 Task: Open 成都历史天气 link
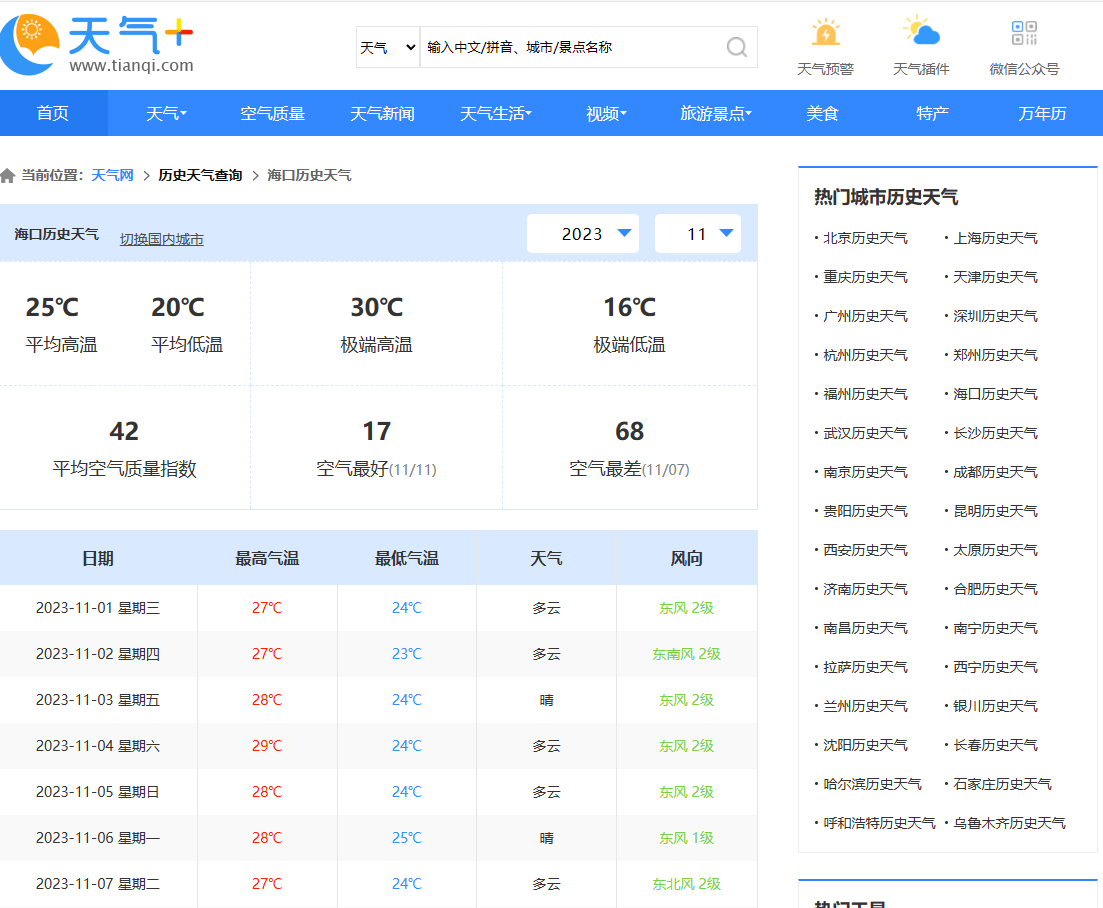coord(995,472)
